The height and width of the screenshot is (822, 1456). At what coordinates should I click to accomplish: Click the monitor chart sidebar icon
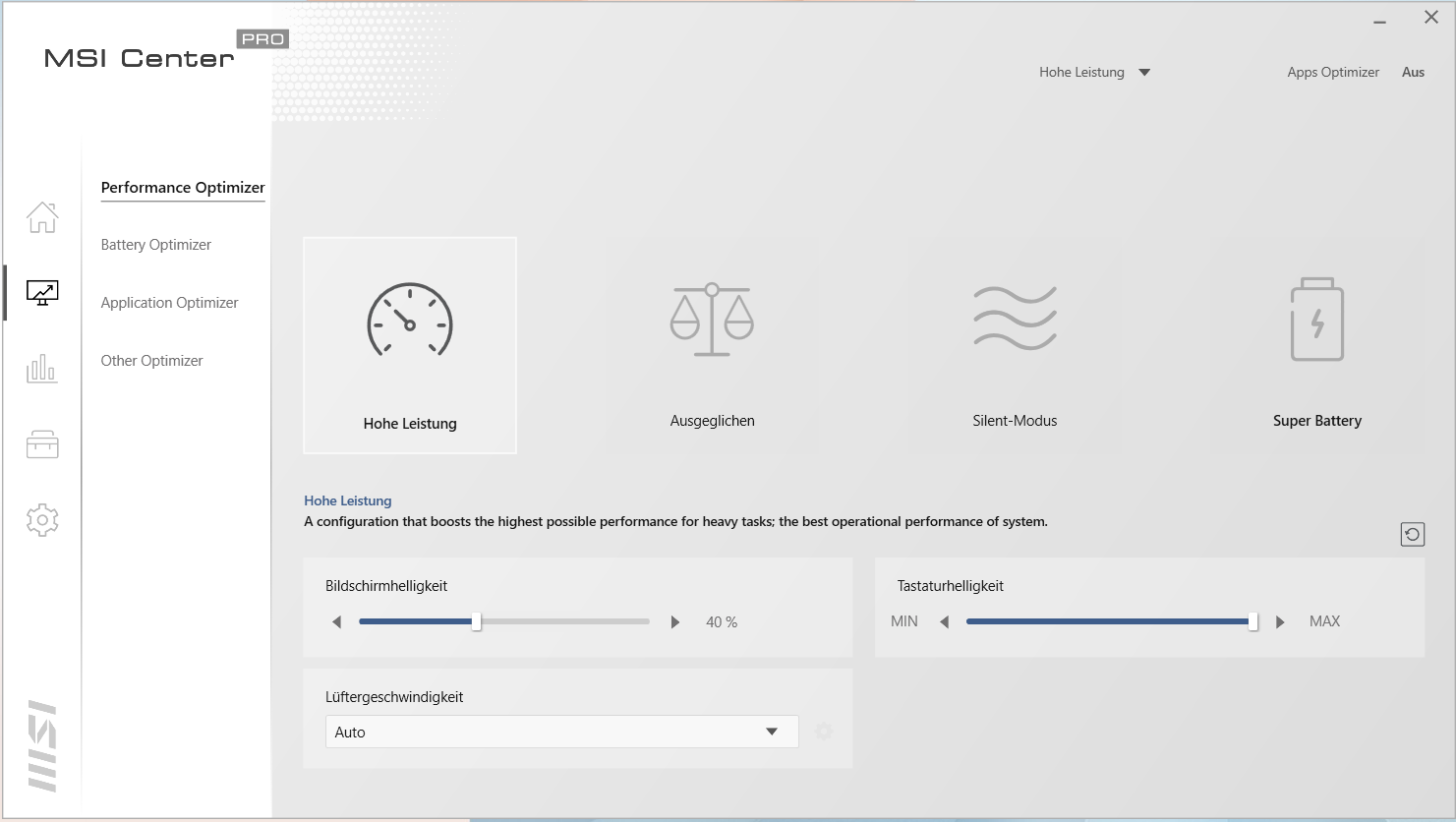pos(42,293)
